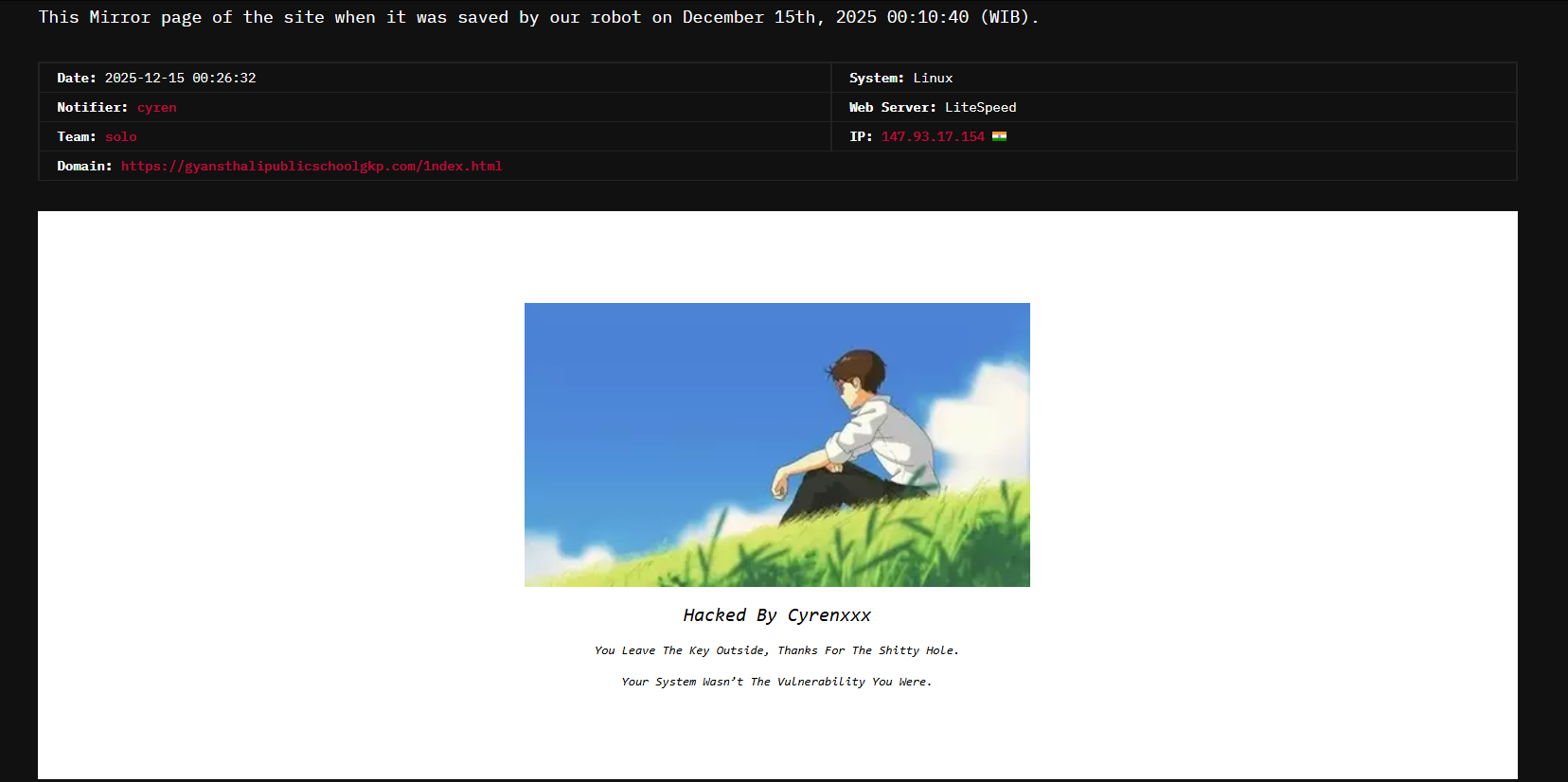Screen dimensions: 1568x782
Task: Click the mirror page saved notice at top
Action: point(538,17)
